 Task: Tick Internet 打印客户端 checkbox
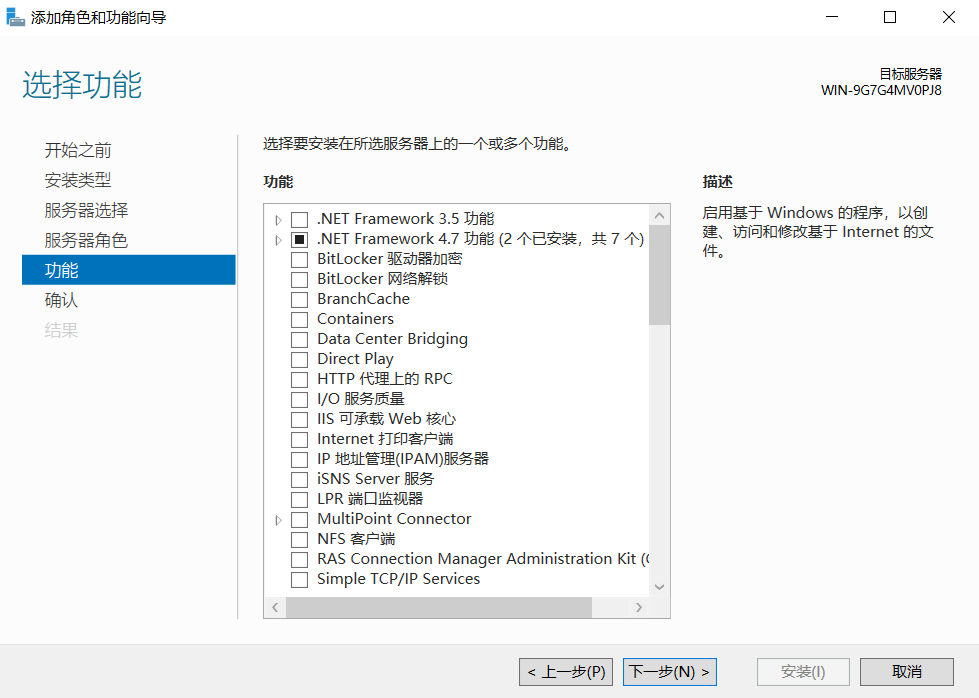point(300,440)
